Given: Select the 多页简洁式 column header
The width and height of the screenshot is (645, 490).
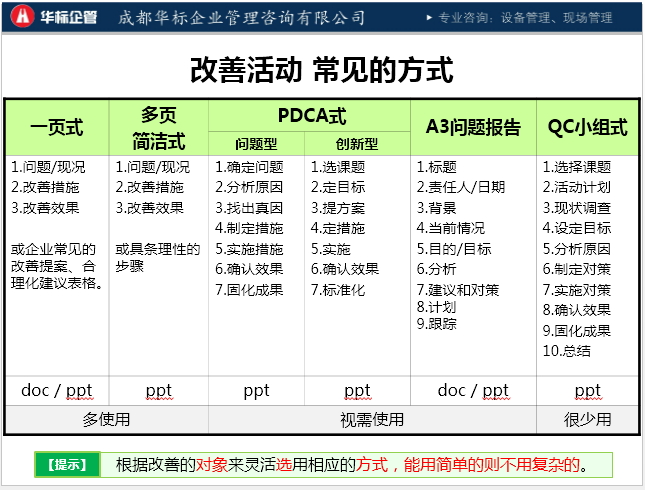Looking at the screenshot, I should 158,127.
